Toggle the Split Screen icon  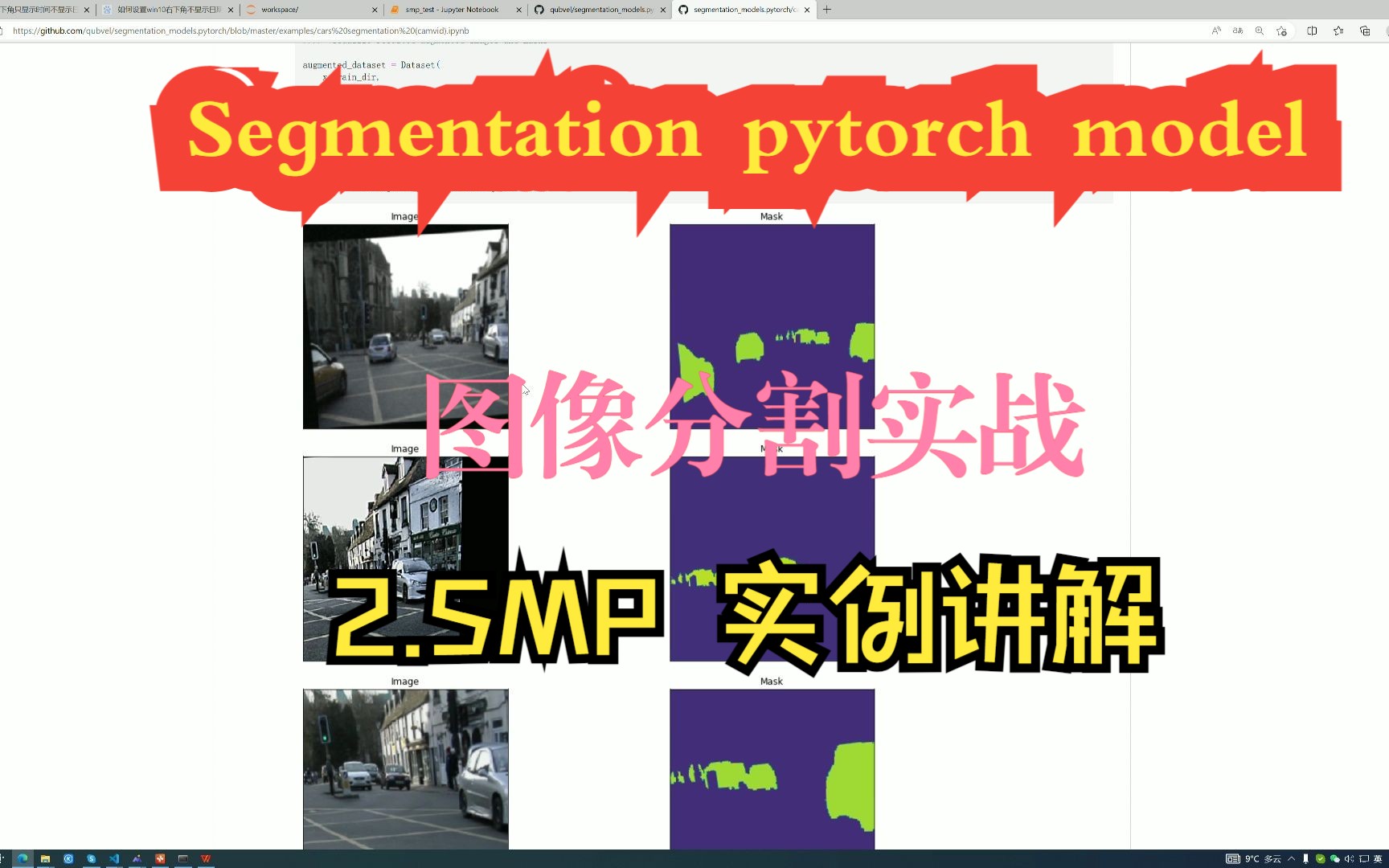1312,31
